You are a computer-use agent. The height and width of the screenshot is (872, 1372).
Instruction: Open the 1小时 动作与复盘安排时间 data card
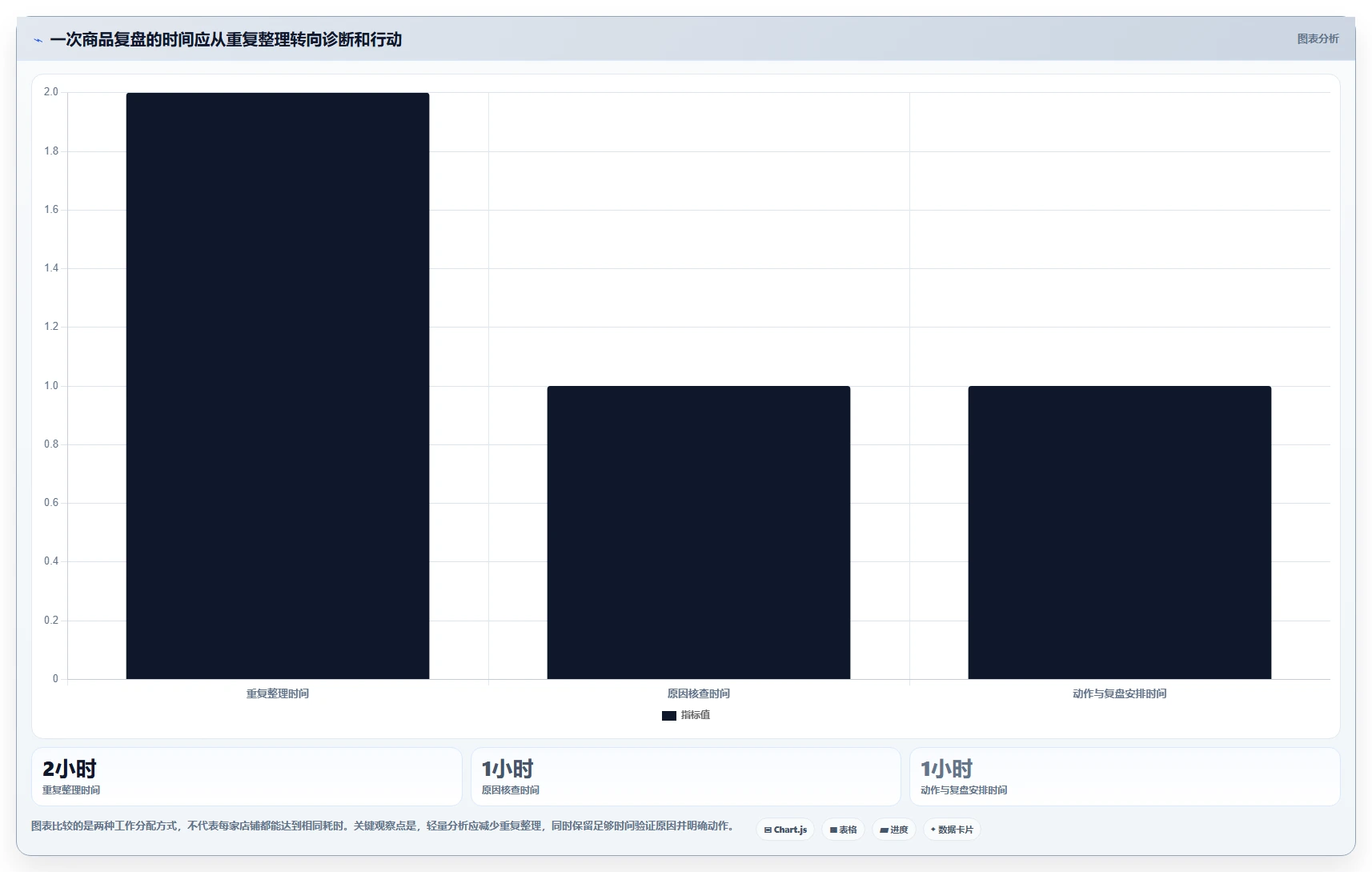click(x=1125, y=777)
